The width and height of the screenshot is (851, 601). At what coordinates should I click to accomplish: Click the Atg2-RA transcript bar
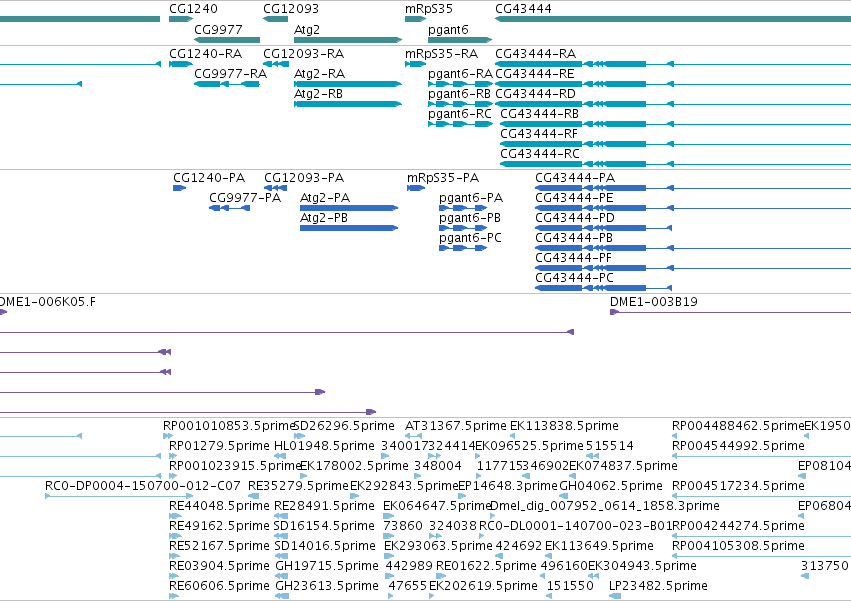point(348,84)
